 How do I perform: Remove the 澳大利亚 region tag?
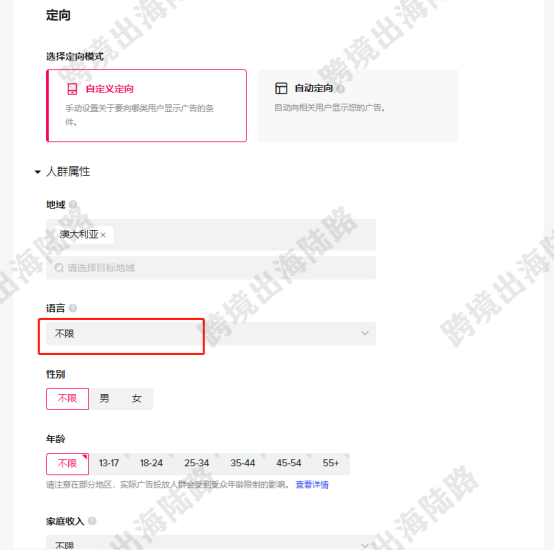coord(103,235)
